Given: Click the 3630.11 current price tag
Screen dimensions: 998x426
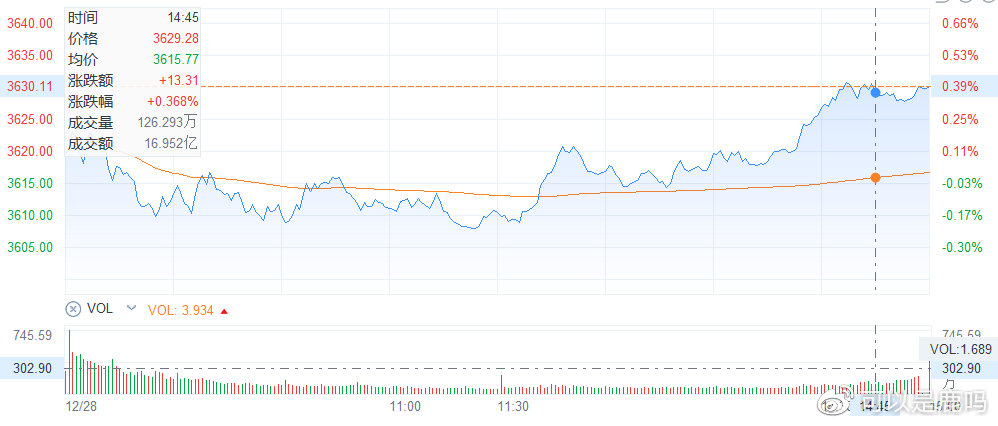Looking at the screenshot, I should 31,87.
